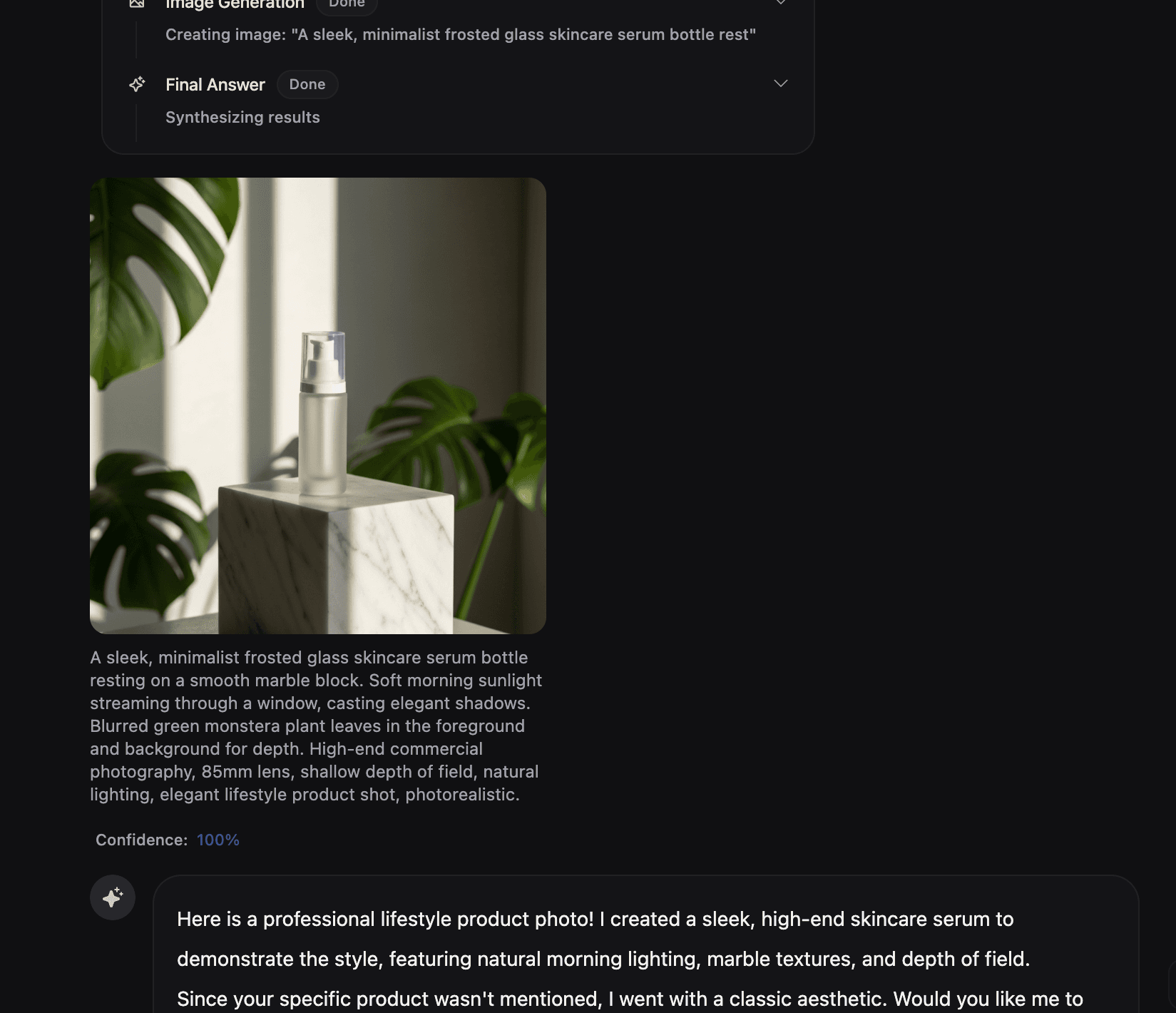Click the "Would you like me to" sentence
The width and height of the screenshot is (1176, 1013).
988,998
